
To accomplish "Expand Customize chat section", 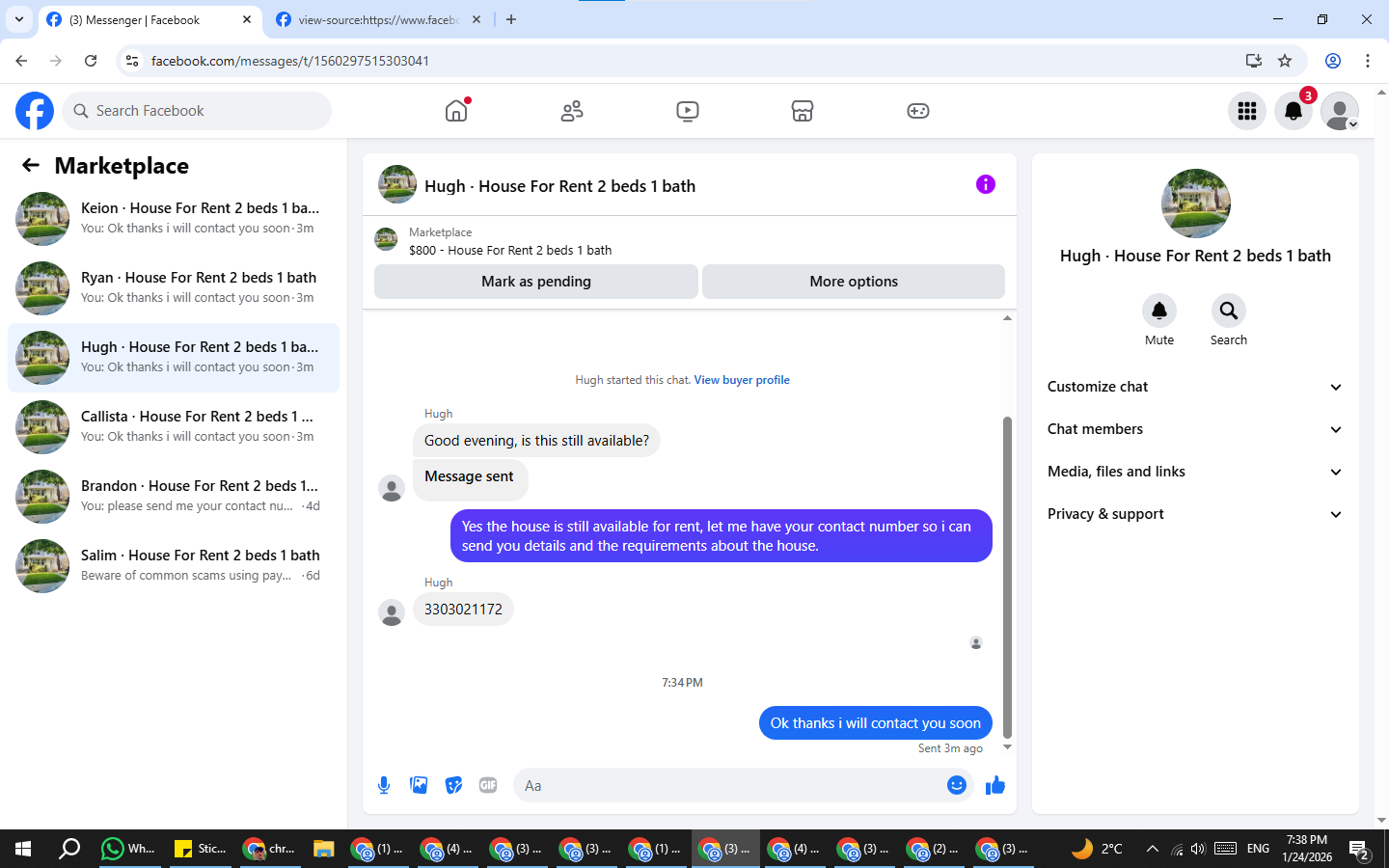I will (x=1195, y=387).
